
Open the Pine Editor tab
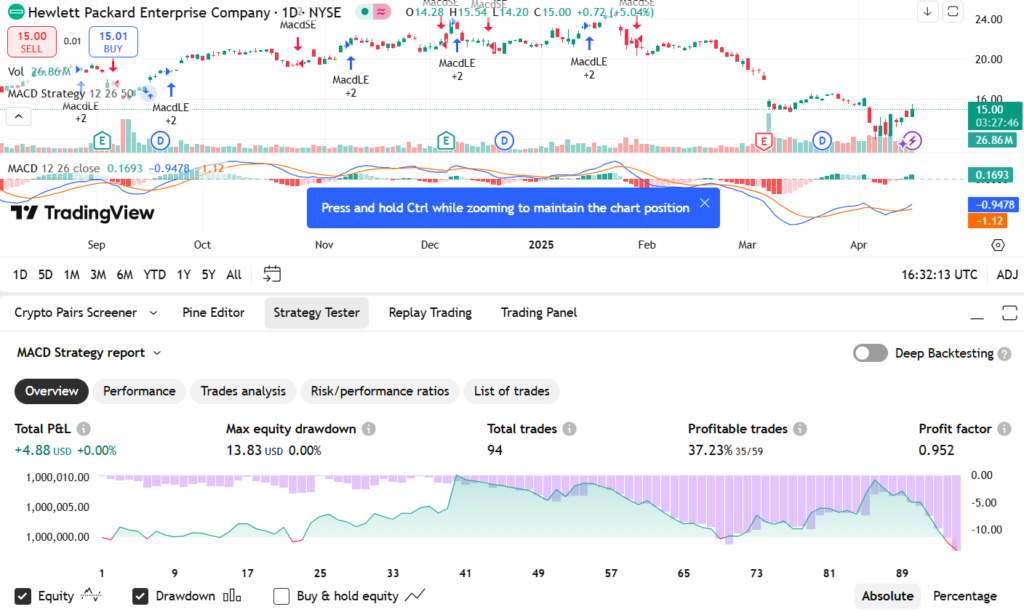(214, 313)
